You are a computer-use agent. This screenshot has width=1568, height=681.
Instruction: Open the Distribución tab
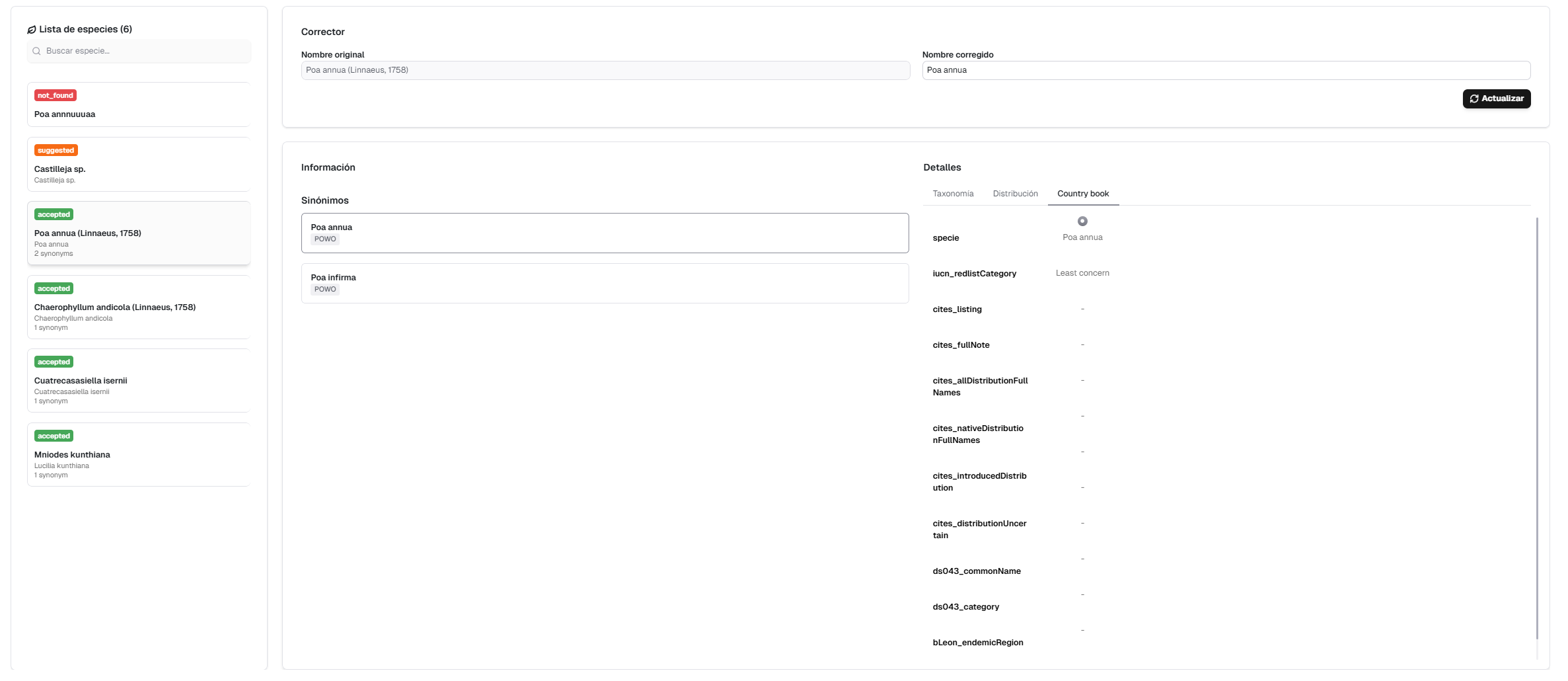coord(1015,194)
